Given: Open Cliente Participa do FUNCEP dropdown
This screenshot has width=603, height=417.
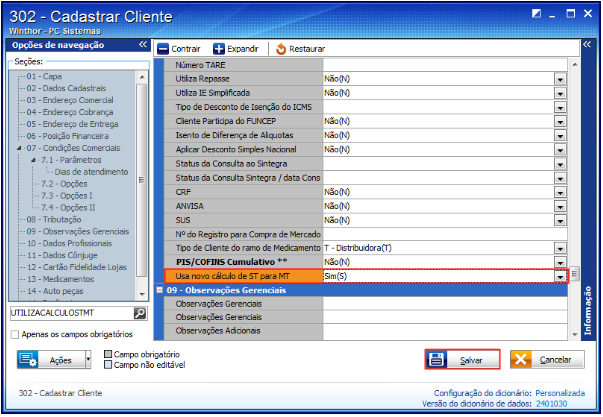Looking at the screenshot, I should 560,122.
